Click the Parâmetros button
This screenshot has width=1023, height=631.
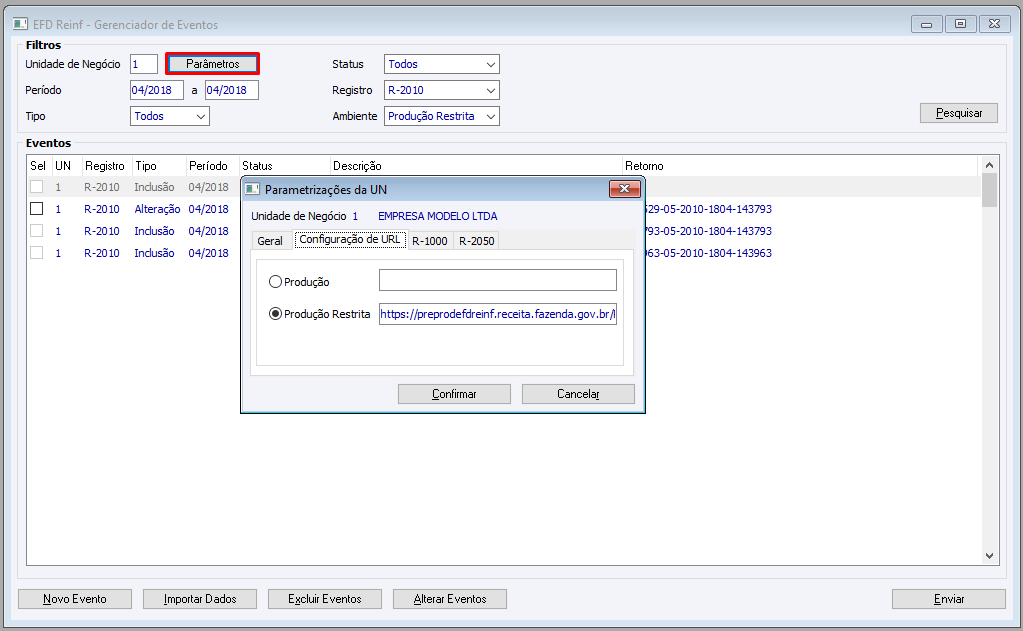click(213, 64)
